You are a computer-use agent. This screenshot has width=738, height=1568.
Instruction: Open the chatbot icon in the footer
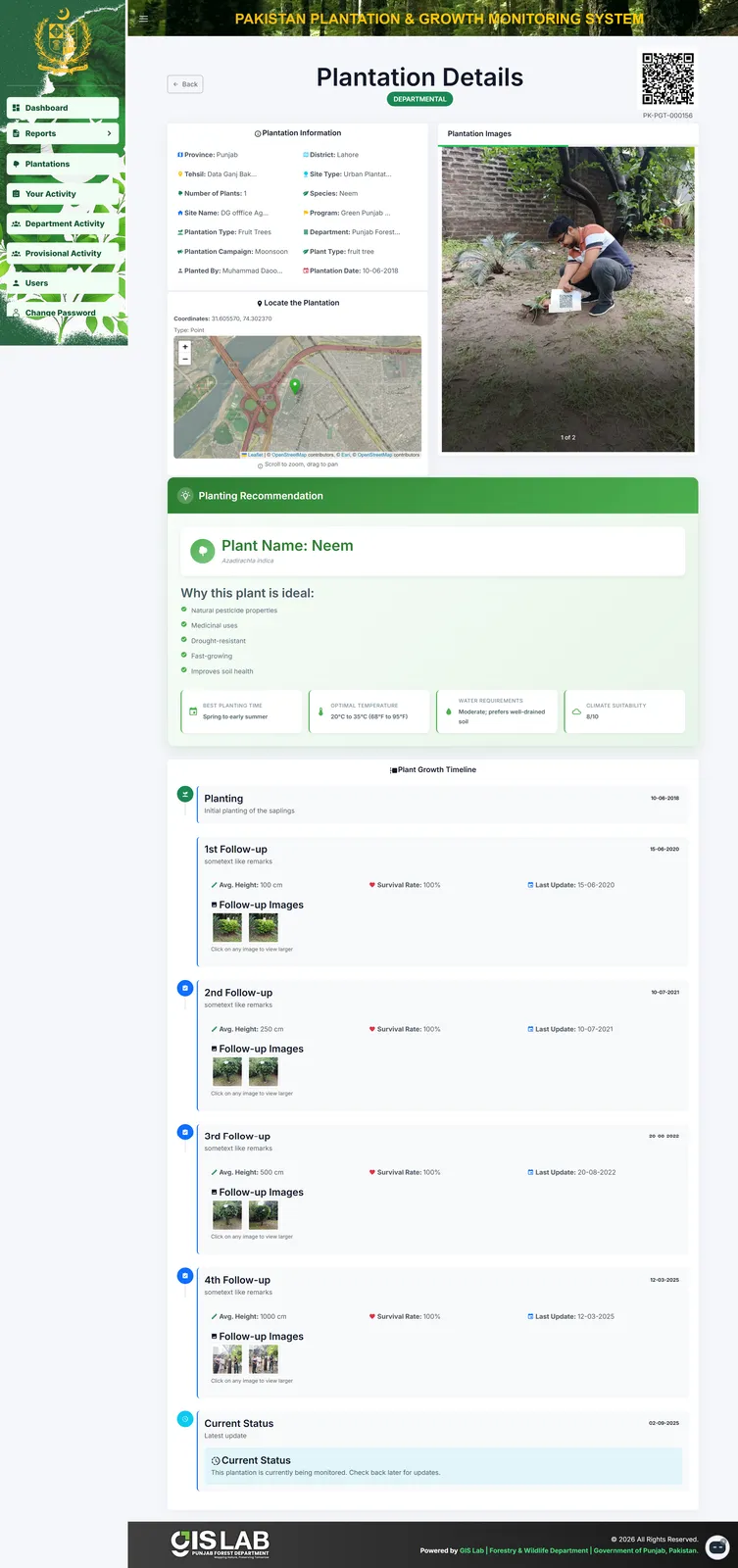(x=717, y=1547)
